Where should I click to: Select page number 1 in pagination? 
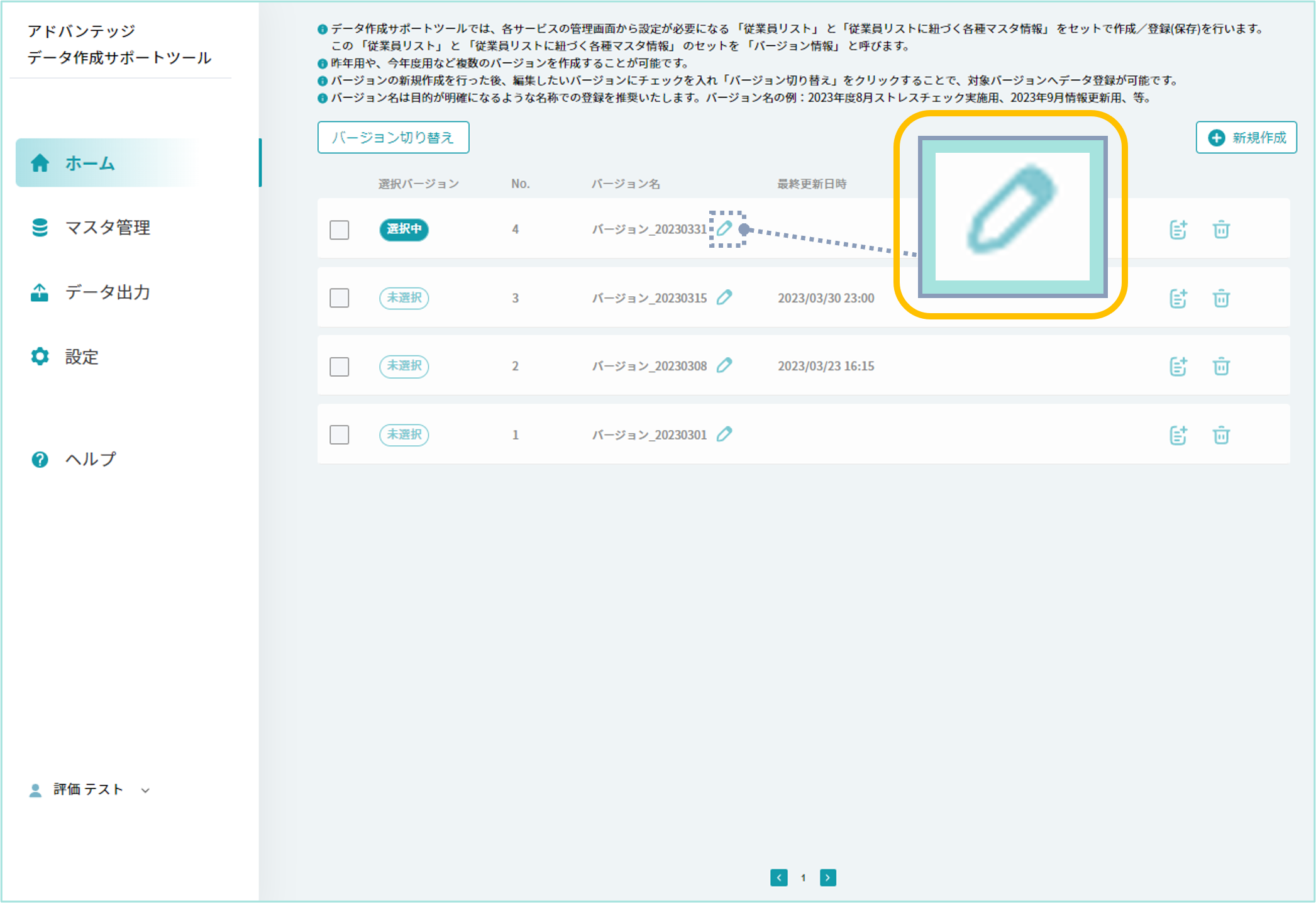click(803, 878)
